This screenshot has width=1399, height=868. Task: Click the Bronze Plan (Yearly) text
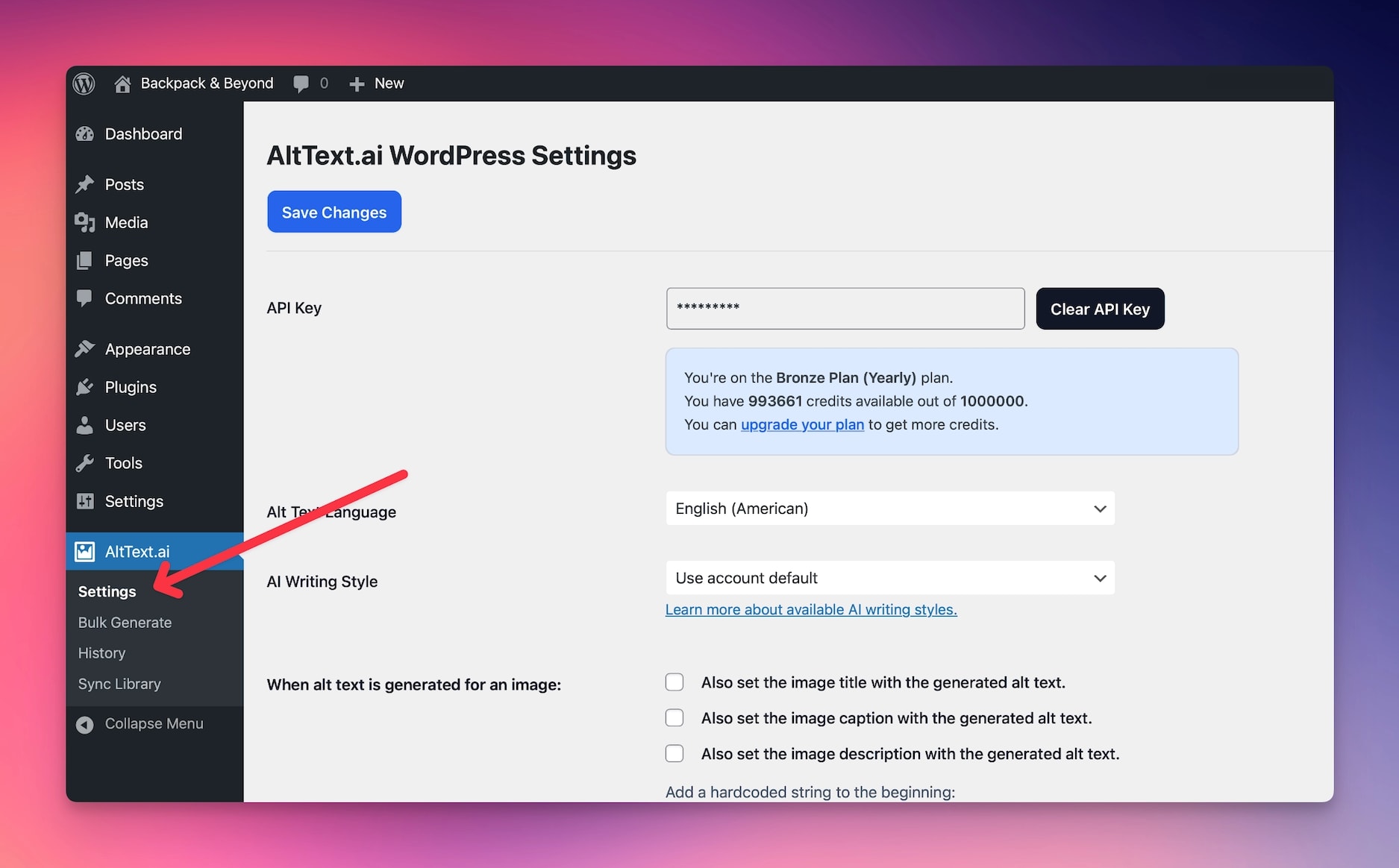pos(846,377)
